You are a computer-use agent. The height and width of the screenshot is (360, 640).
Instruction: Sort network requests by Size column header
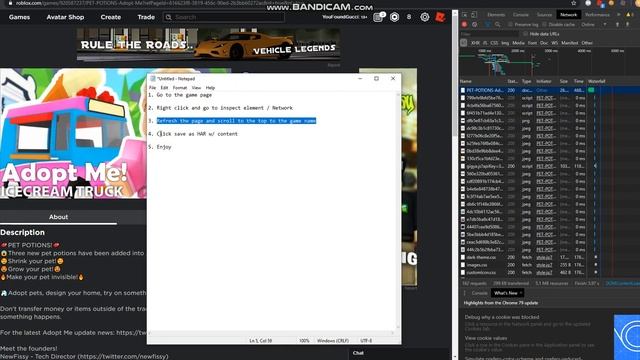(x=564, y=81)
